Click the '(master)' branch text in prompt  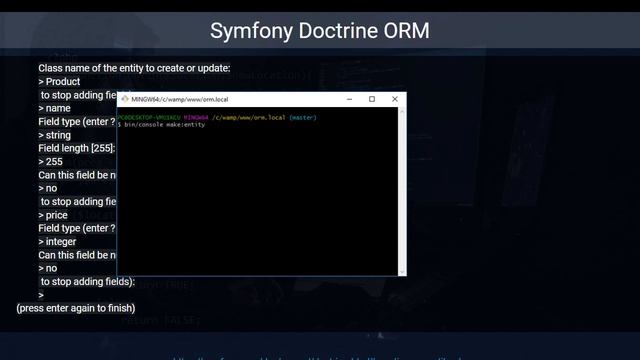coord(303,118)
